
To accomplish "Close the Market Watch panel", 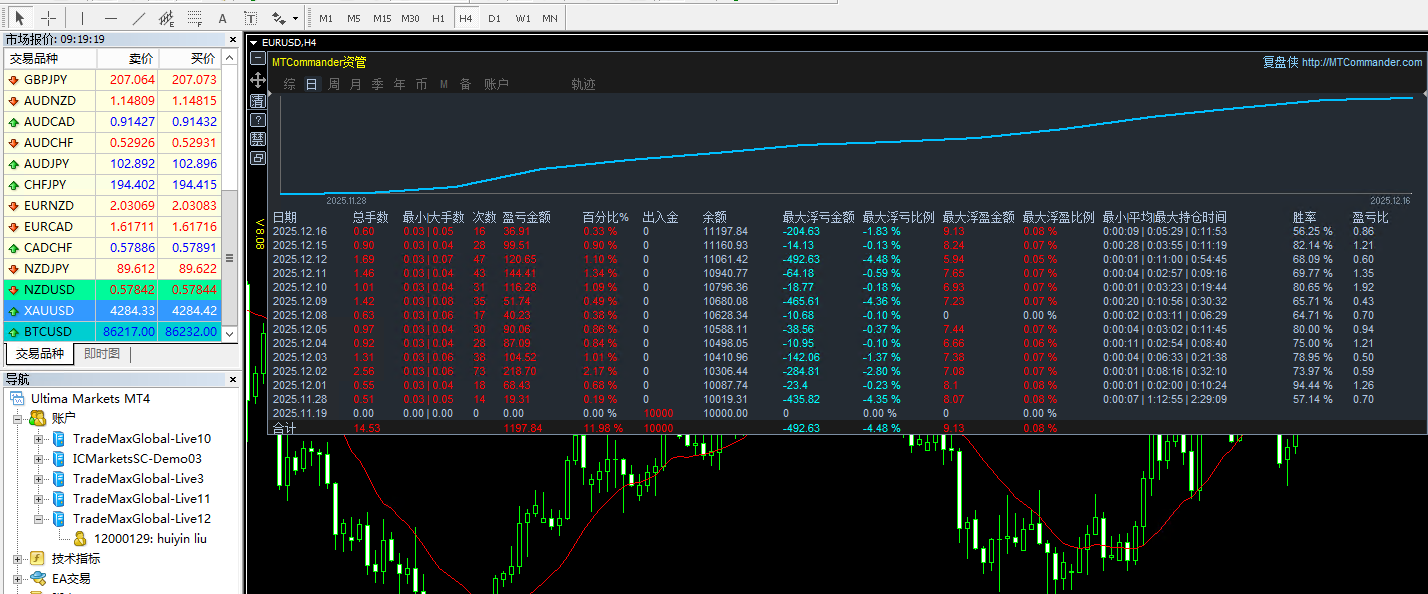I will click(235, 39).
